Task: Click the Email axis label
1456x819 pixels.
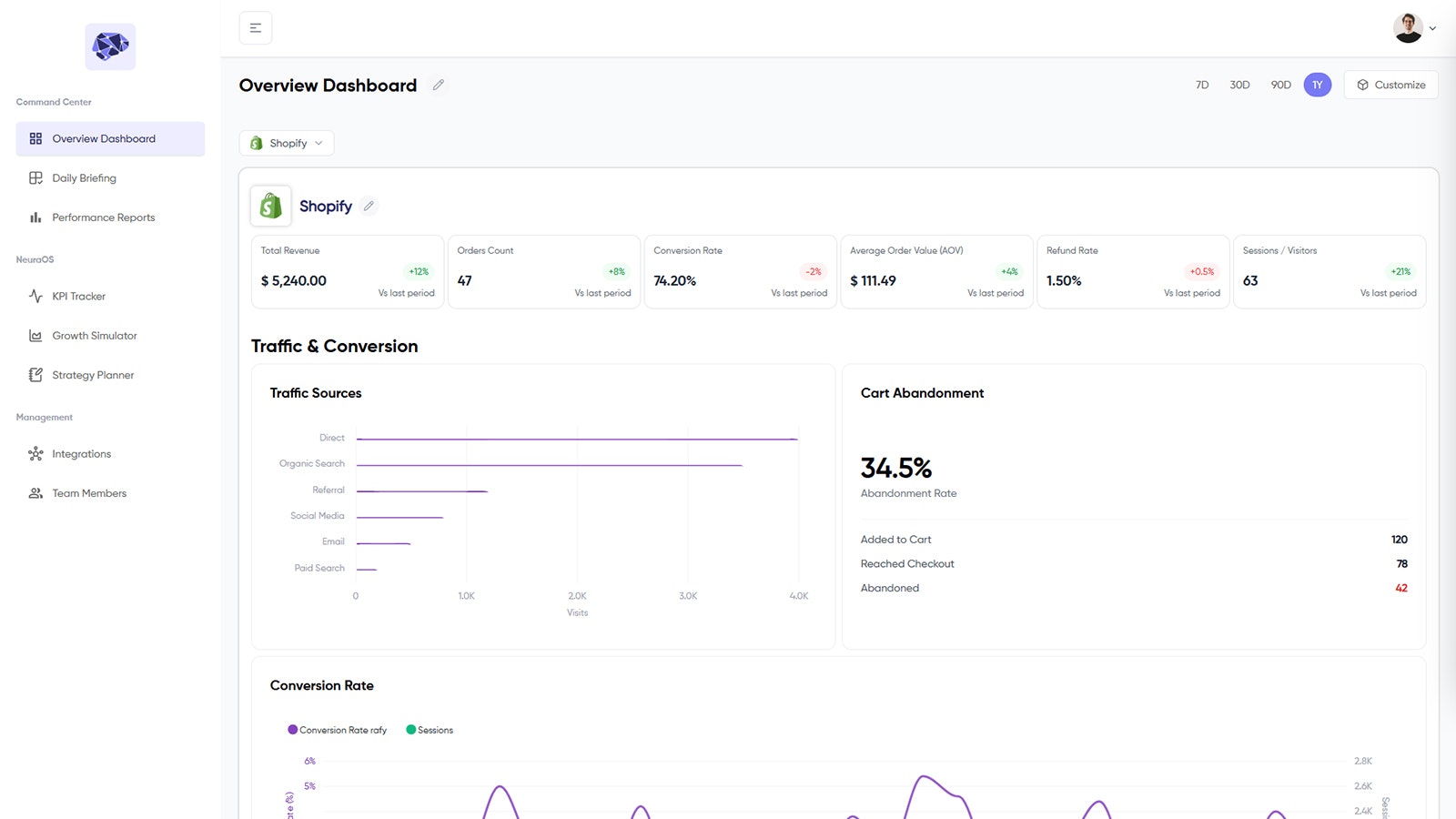Action: click(x=333, y=541)
